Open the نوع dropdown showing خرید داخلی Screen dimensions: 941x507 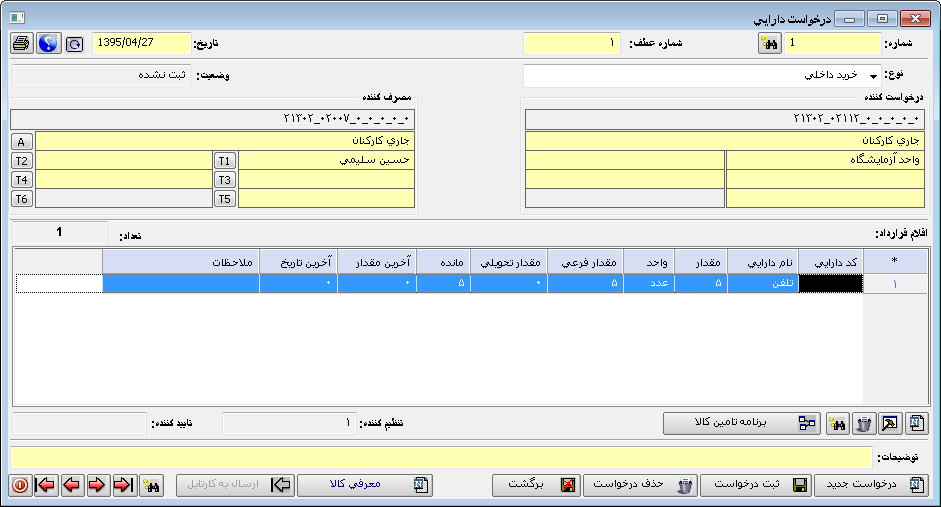point(873,77)
